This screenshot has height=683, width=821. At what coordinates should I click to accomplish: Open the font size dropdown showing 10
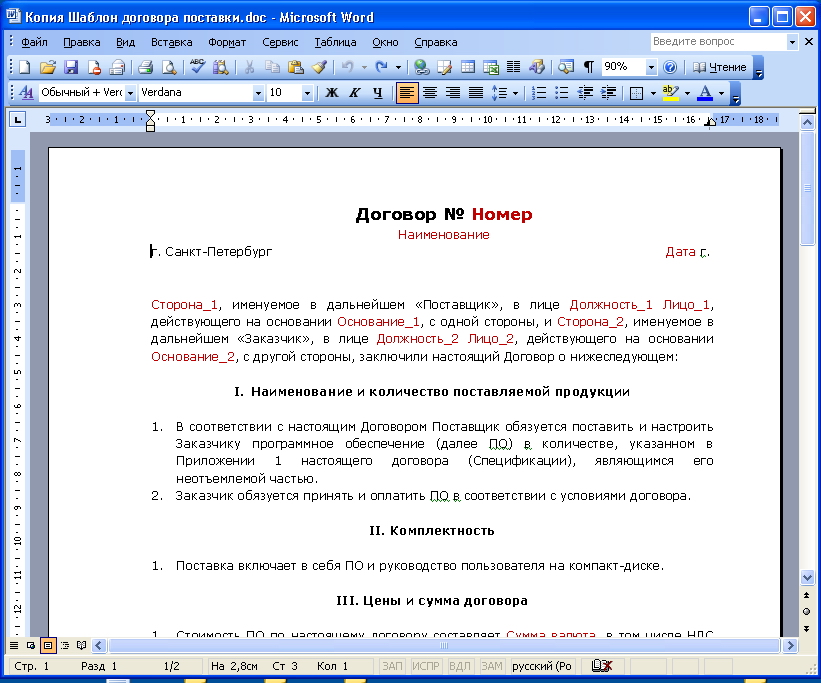pos(307,93)
